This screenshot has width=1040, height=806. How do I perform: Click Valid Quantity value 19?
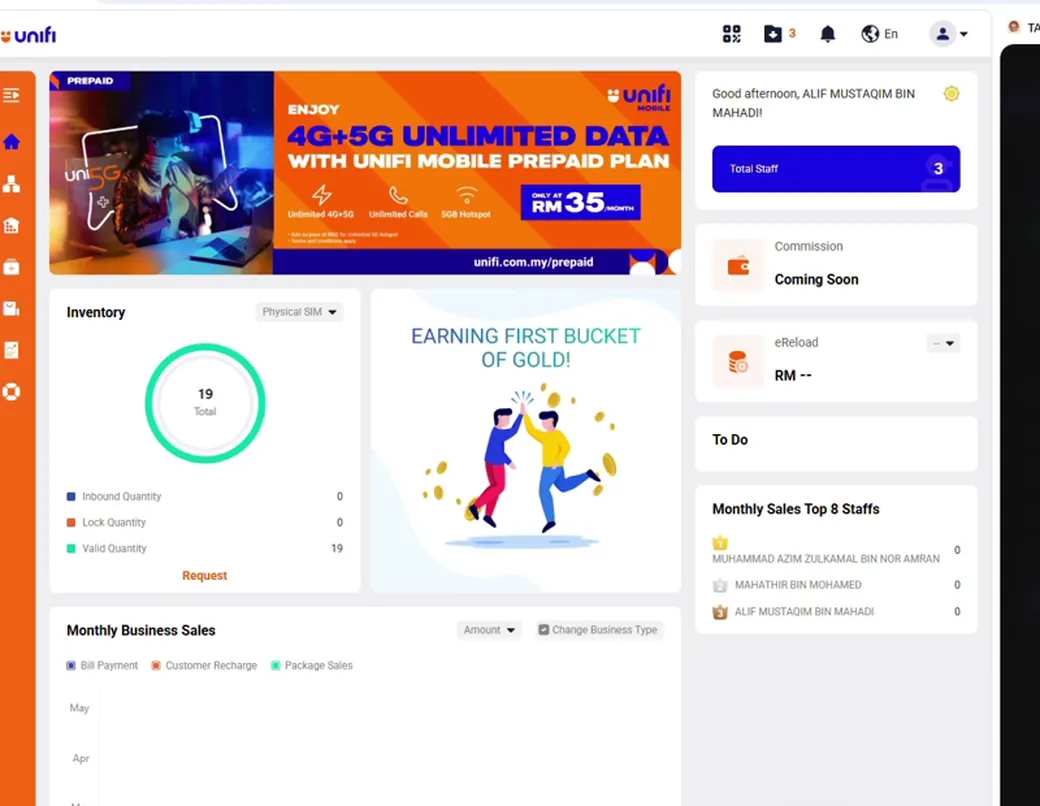point(337,548)
